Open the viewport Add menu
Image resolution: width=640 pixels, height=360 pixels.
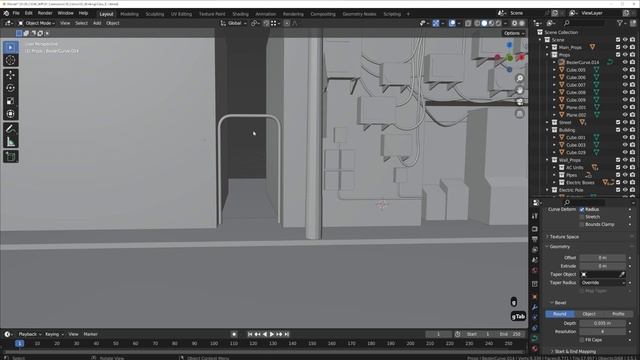click(x=97, y=23)
